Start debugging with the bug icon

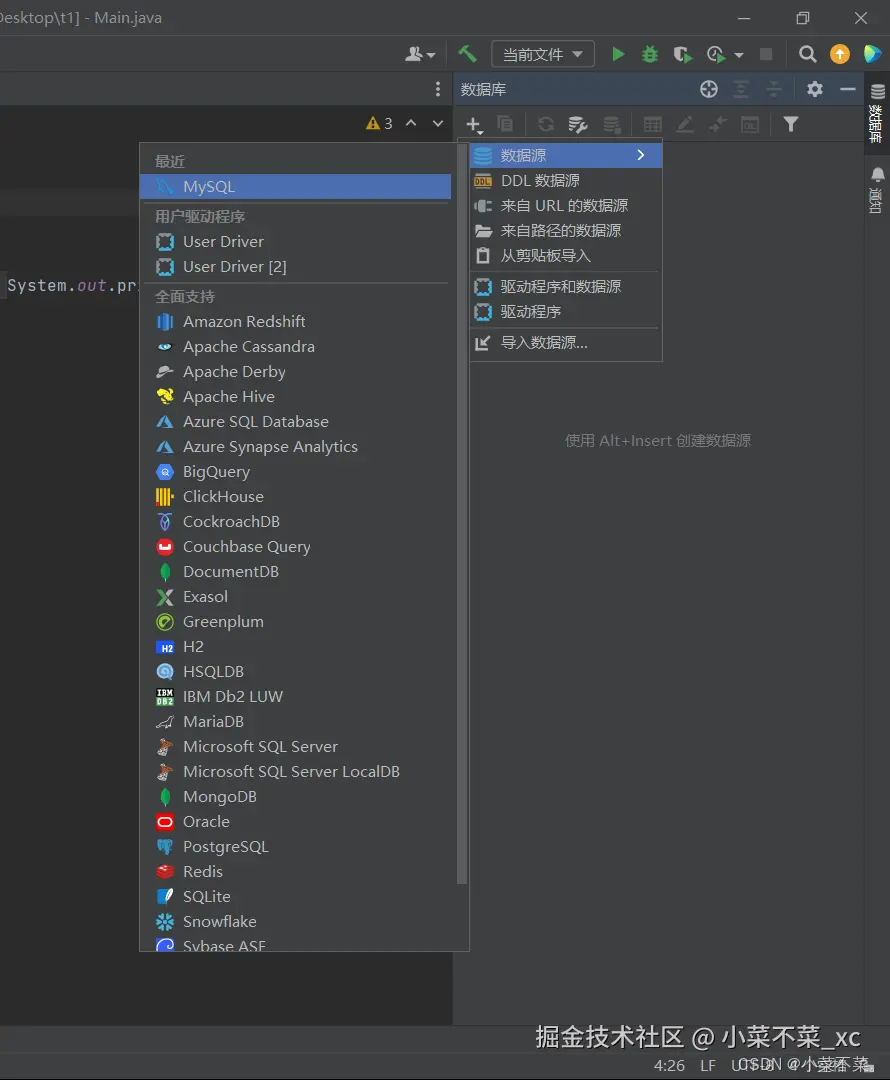(x=650, y=54)
